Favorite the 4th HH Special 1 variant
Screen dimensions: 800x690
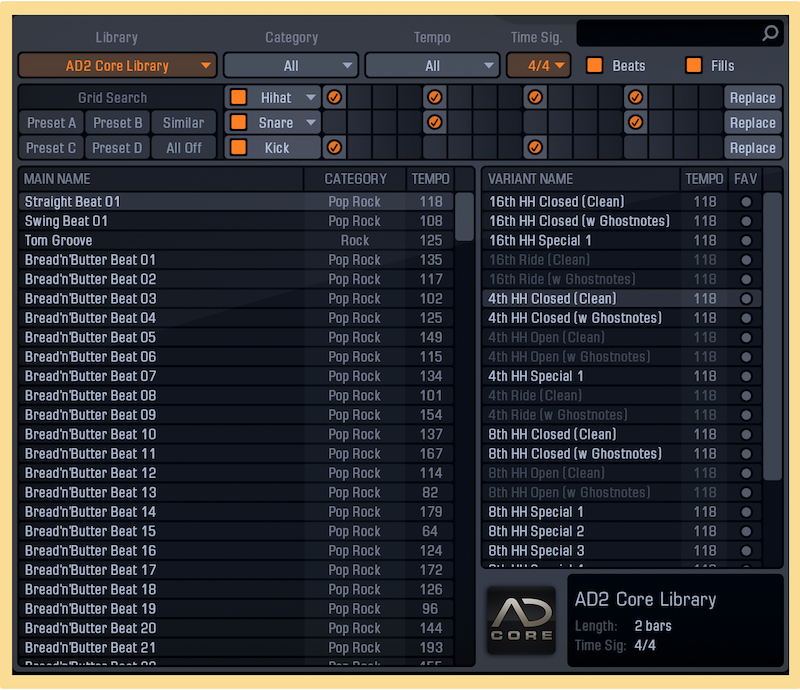[x=746, y=376]
